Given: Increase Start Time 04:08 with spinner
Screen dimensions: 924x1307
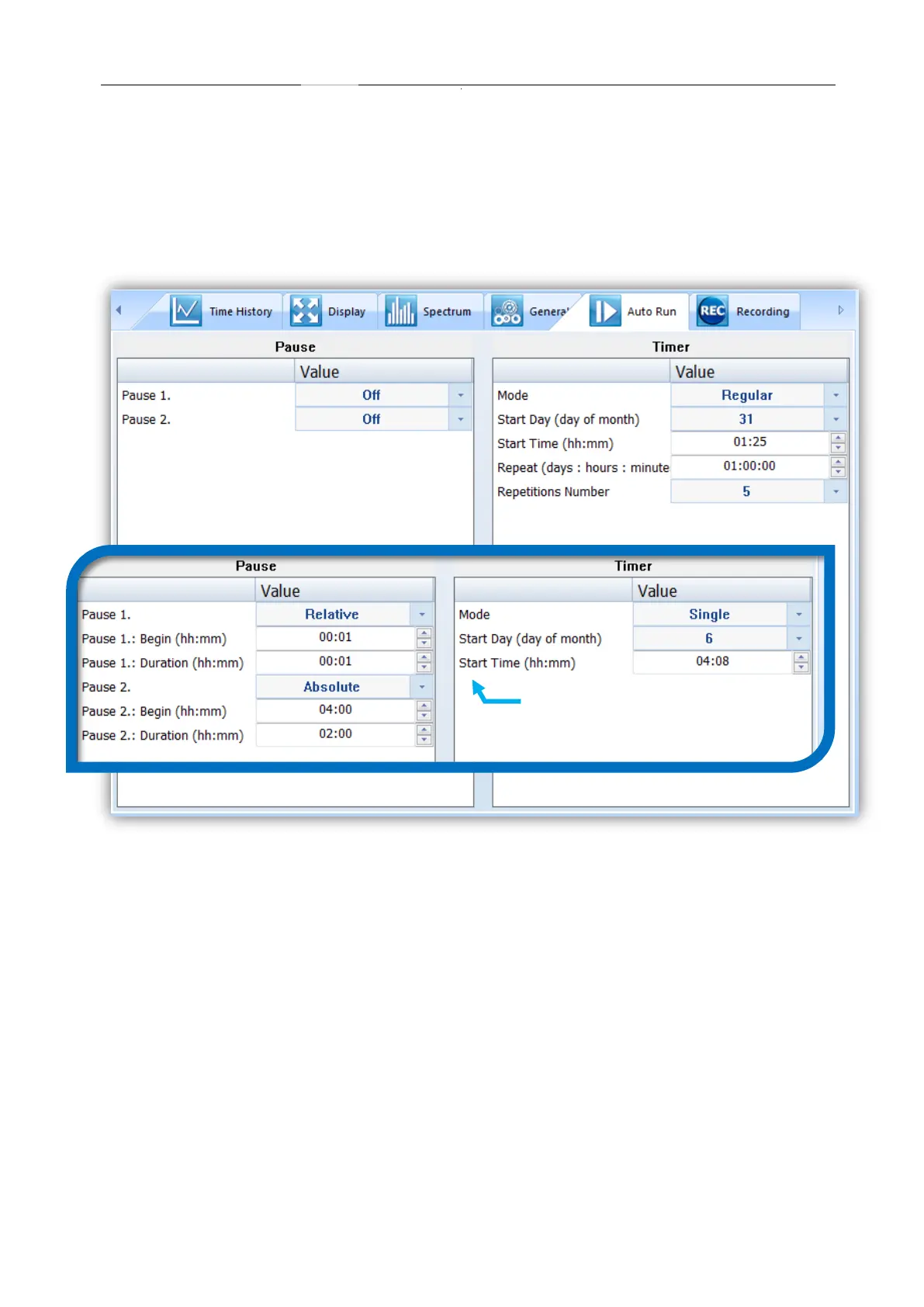Looking at the screenshot, I should (x=801, y=657).
